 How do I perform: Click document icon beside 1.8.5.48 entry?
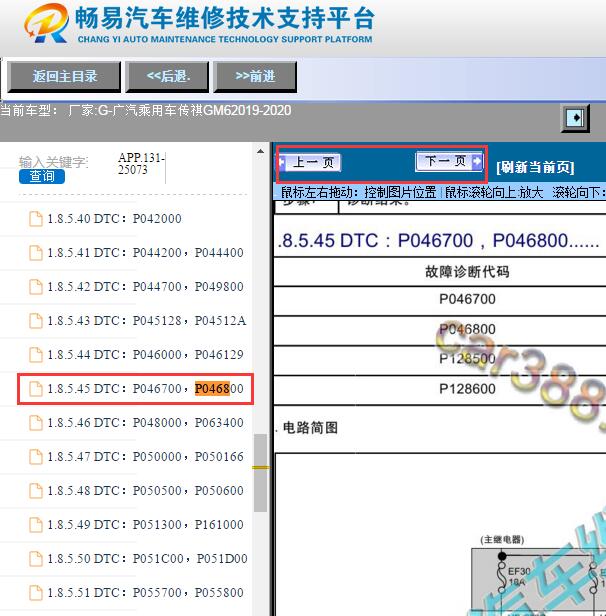click(x=36, y=491)
